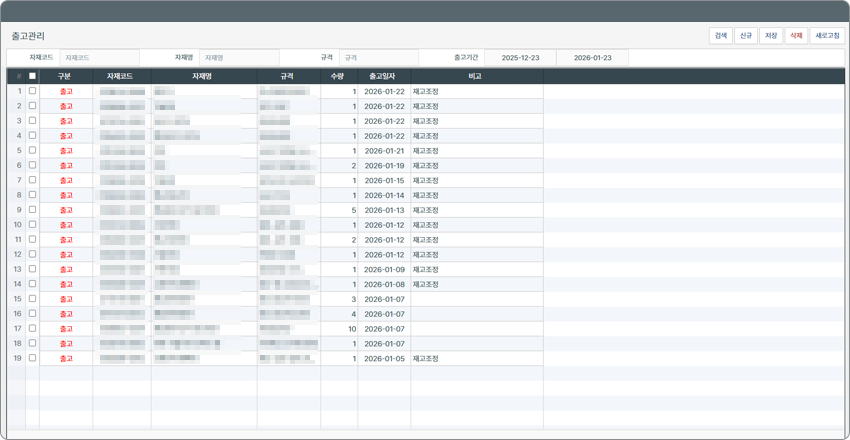This screenshot has height=440, width=850.
Task: Open the start date 2025-12-23 picker
Action: (520, 58)
